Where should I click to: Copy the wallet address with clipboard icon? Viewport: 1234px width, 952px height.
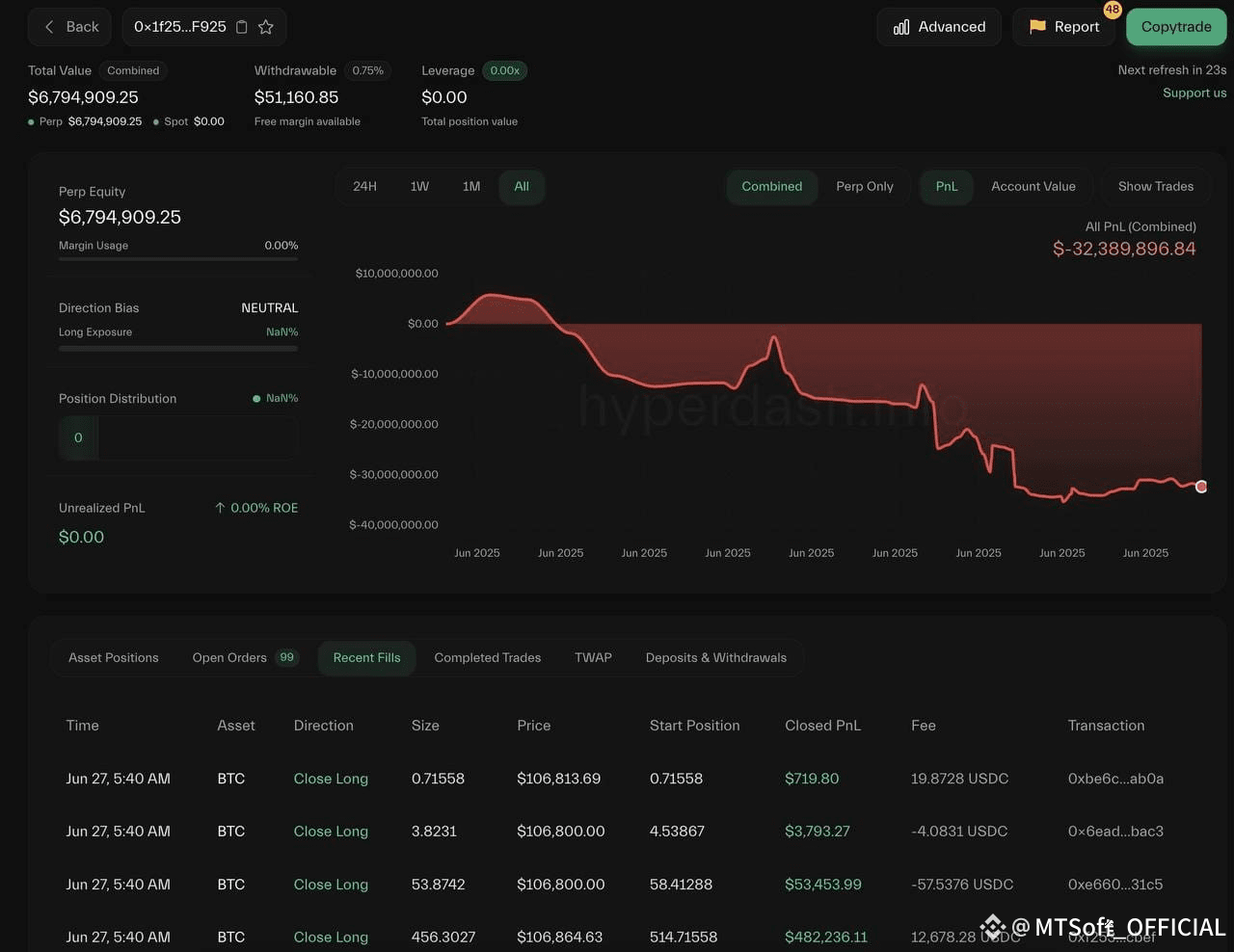pyautogui.click(x=242, y=27)
